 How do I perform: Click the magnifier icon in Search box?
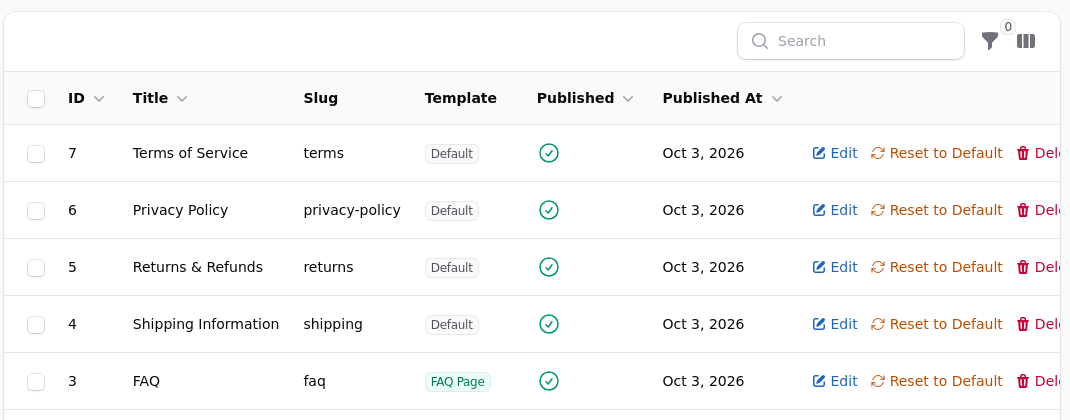760,41
